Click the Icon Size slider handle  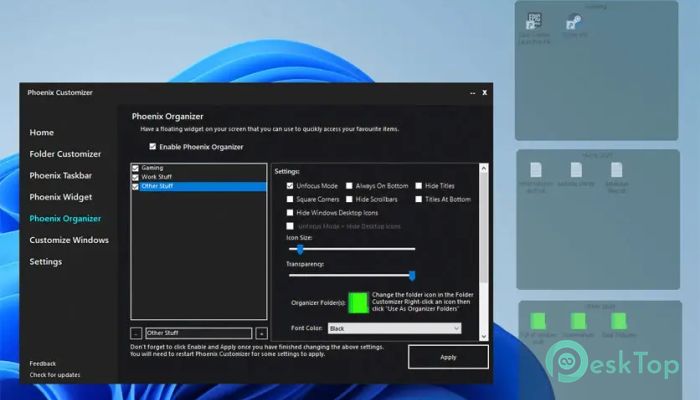(x=300, y=249)
